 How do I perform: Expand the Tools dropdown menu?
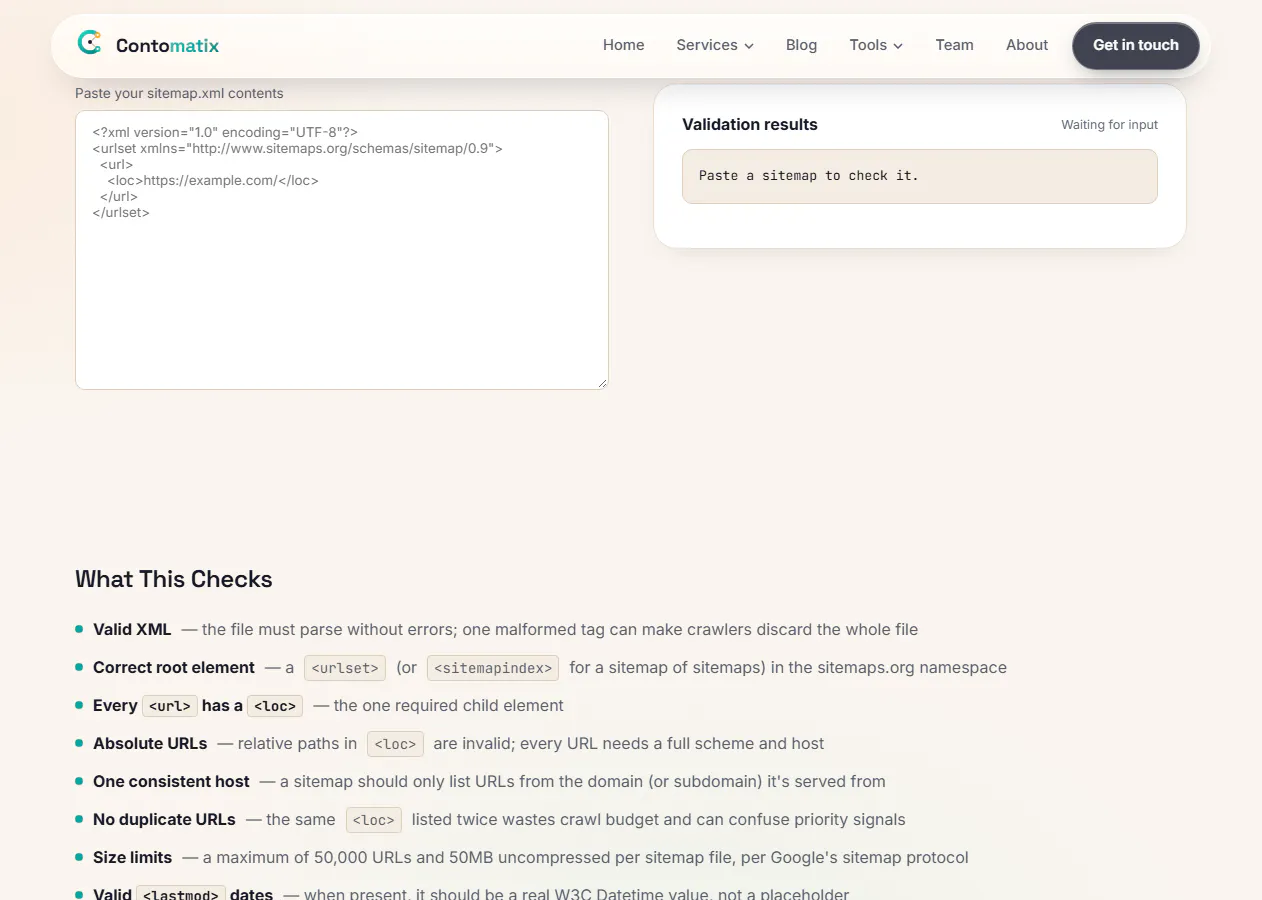876,45
